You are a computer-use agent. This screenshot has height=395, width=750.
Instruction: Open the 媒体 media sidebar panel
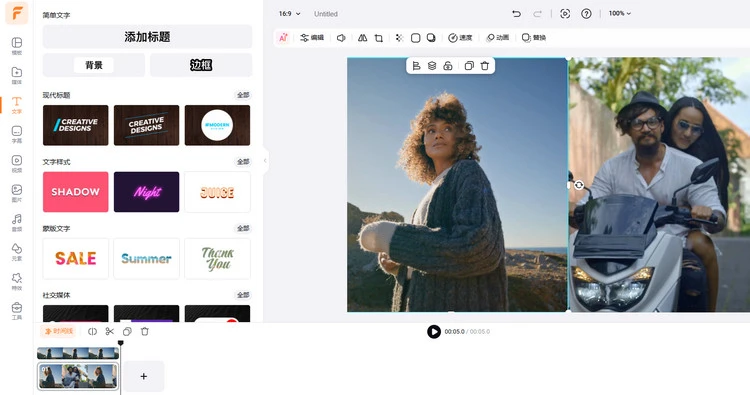coord(16,76)
